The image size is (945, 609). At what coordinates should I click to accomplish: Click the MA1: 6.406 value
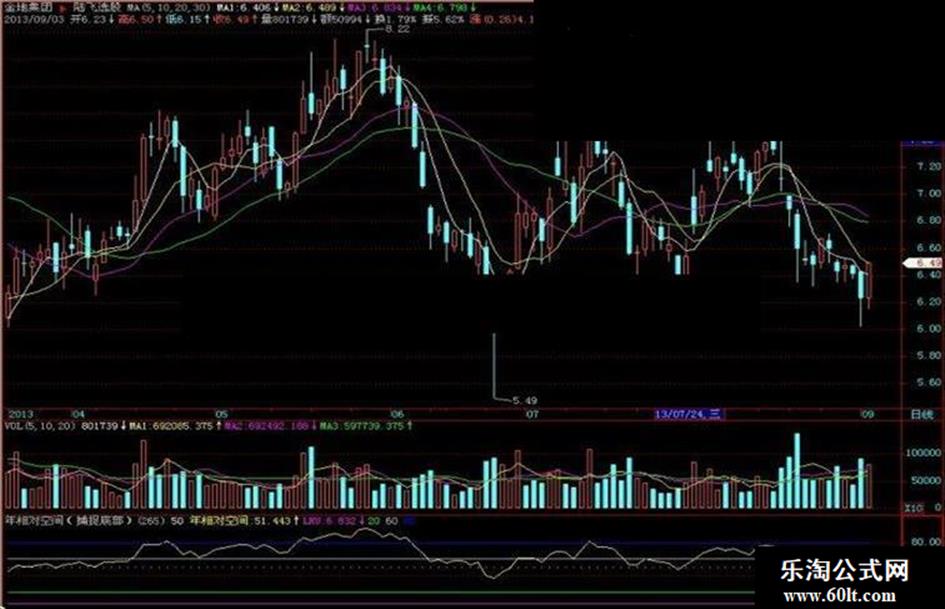click(x=245, y=8)
